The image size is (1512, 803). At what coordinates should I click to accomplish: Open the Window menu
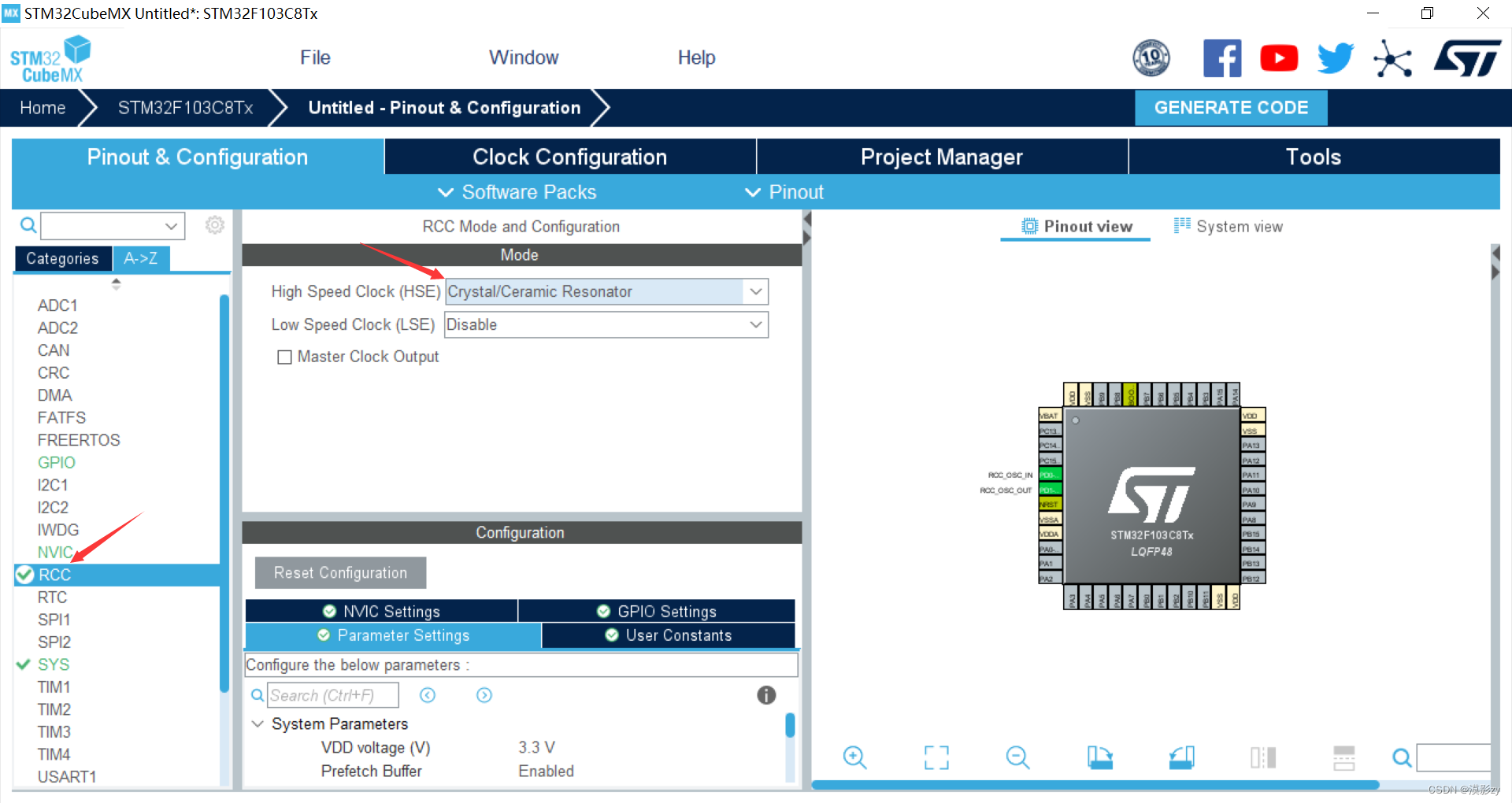[524, 57]
